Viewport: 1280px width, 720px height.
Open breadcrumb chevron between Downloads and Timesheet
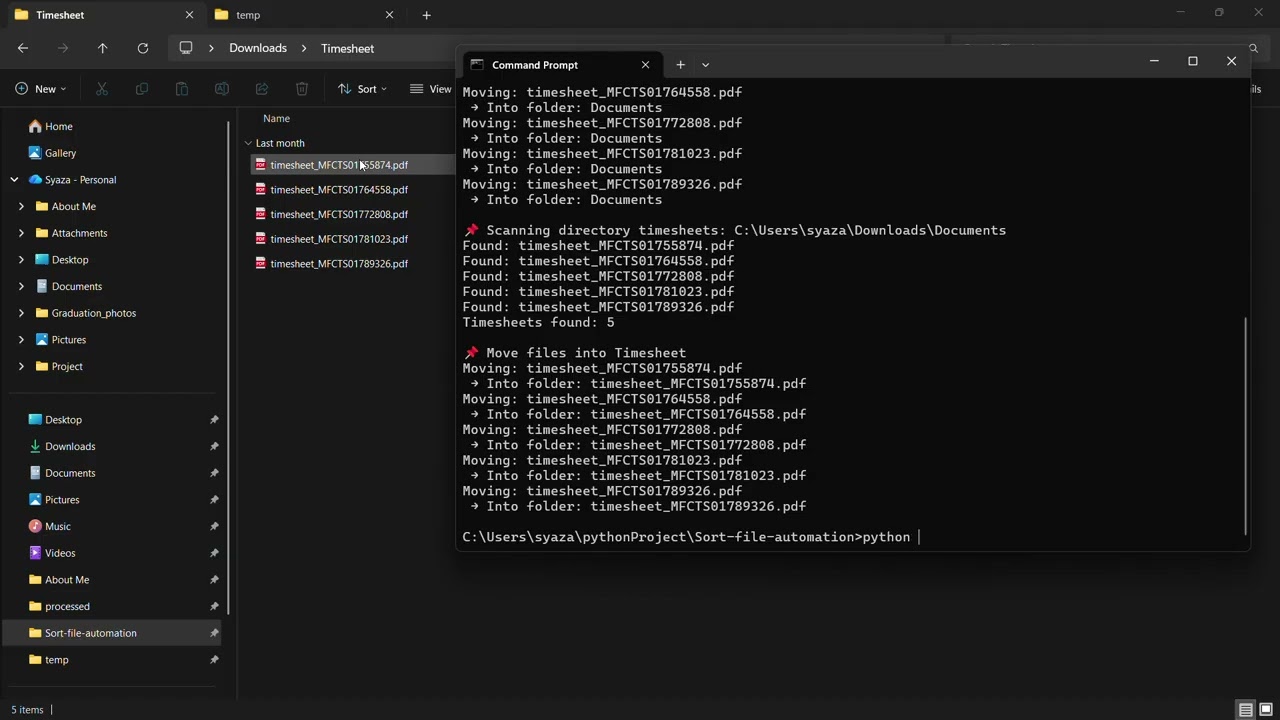tap(304, 48)
